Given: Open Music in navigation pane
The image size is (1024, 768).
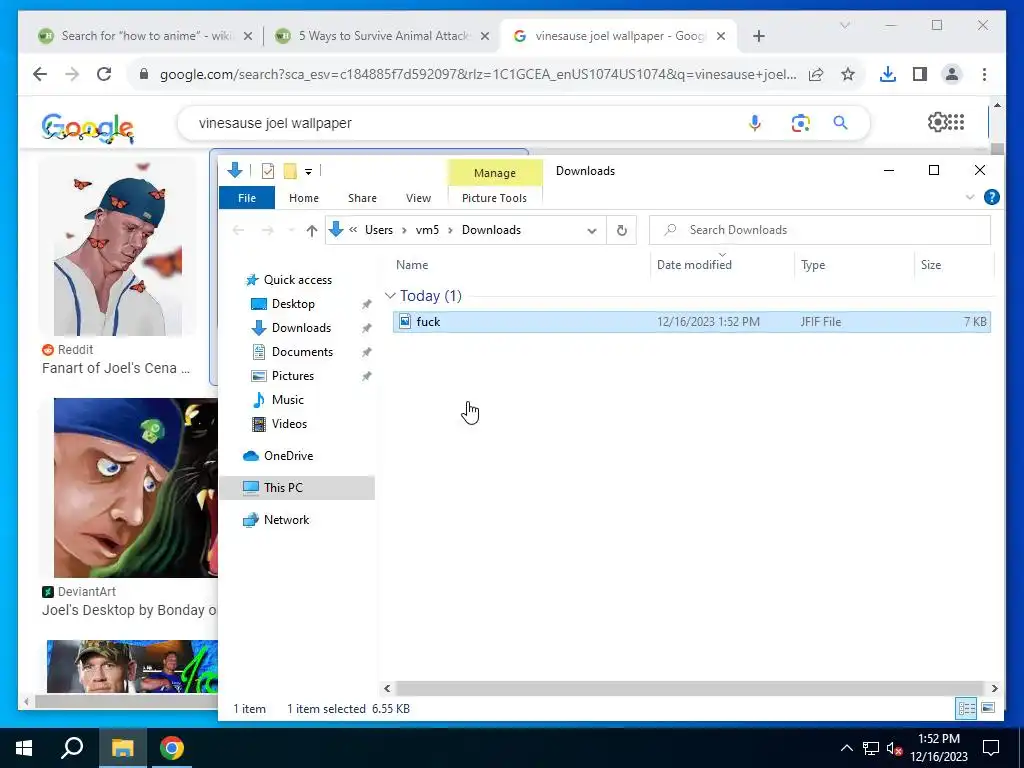Looking at the screenshot, I should [x=287, y=400].
